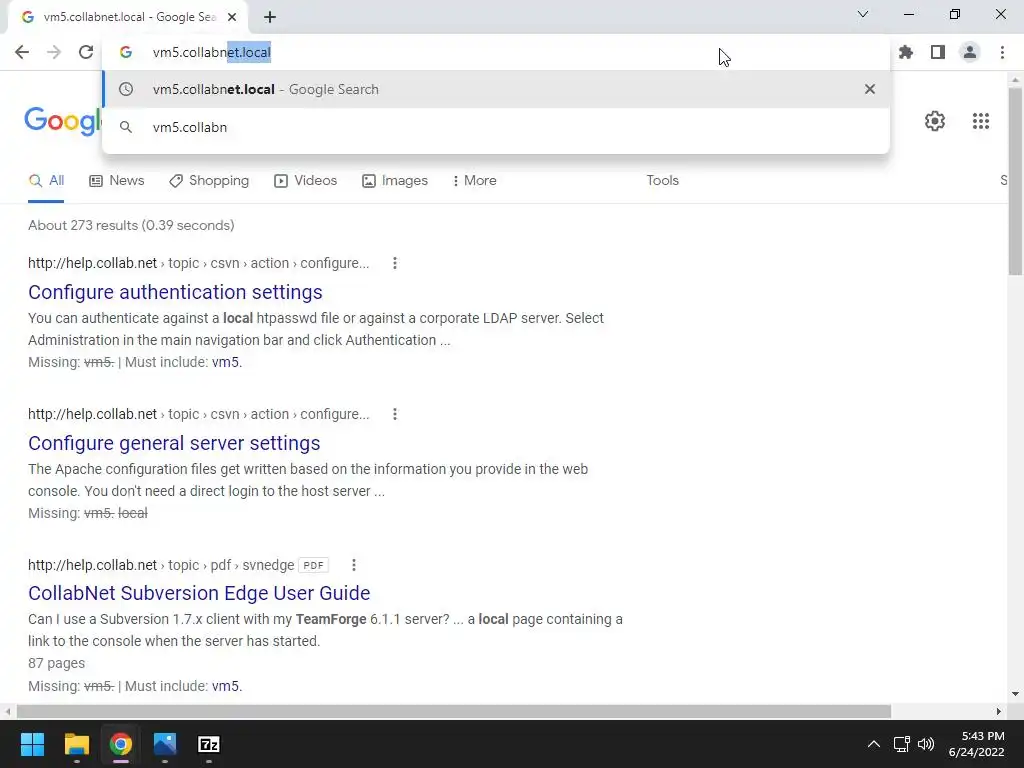Open the Extensions puzzle icon
1024x768 pixels.
pyautogui.click(x=906, y=52)
